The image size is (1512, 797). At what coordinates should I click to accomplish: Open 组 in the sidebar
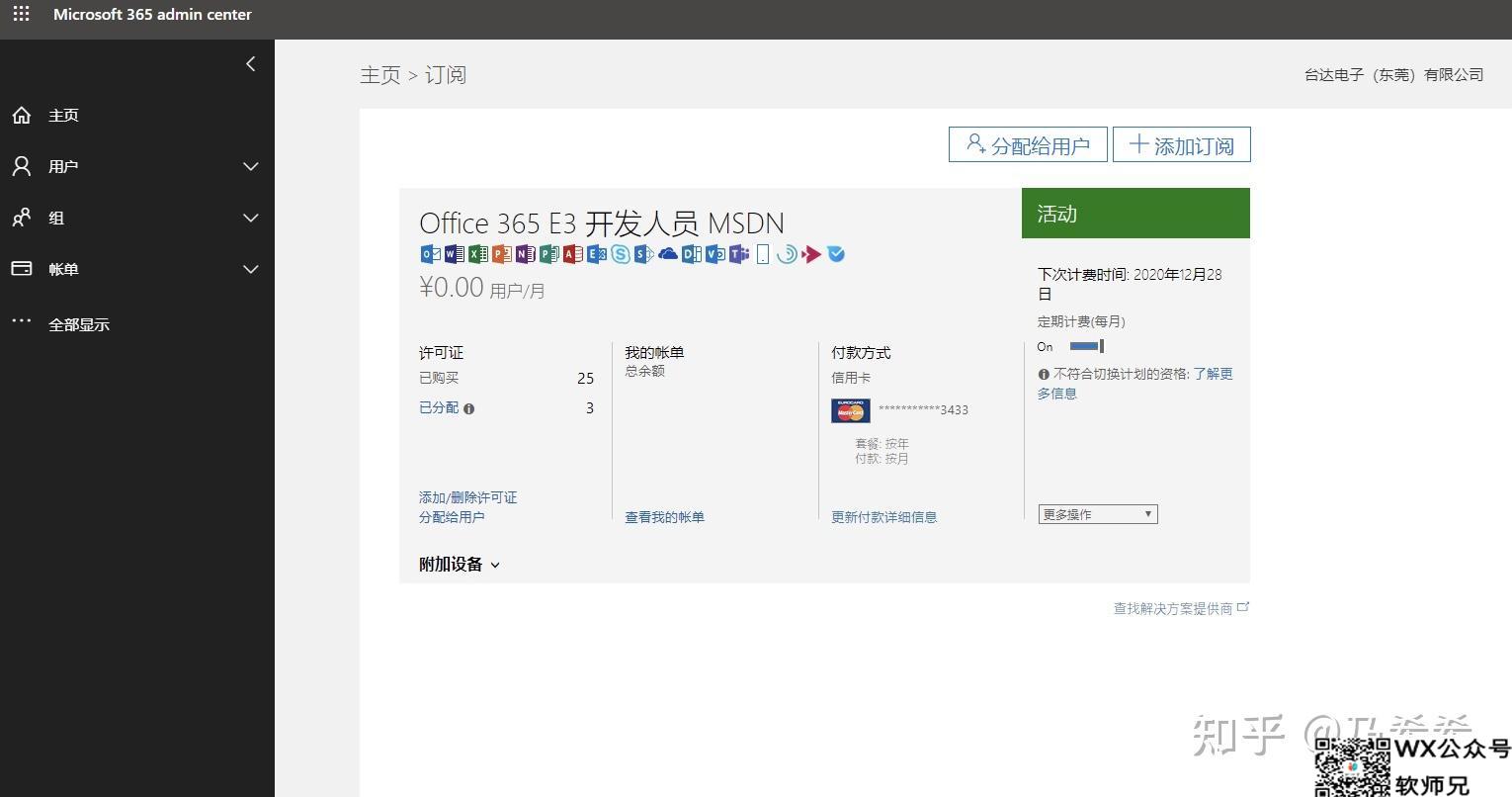(56, 218)
